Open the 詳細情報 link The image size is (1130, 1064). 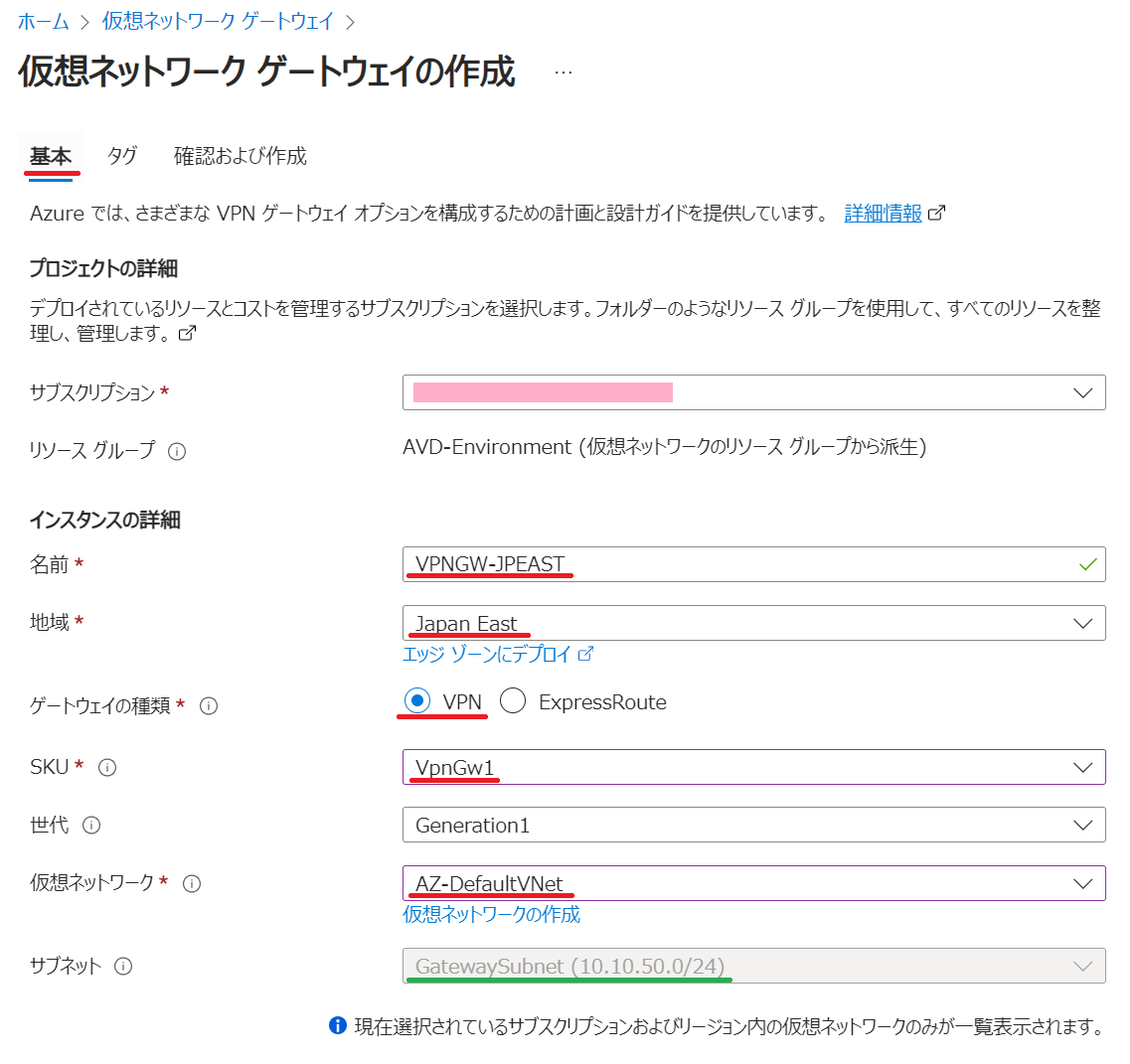883,214
